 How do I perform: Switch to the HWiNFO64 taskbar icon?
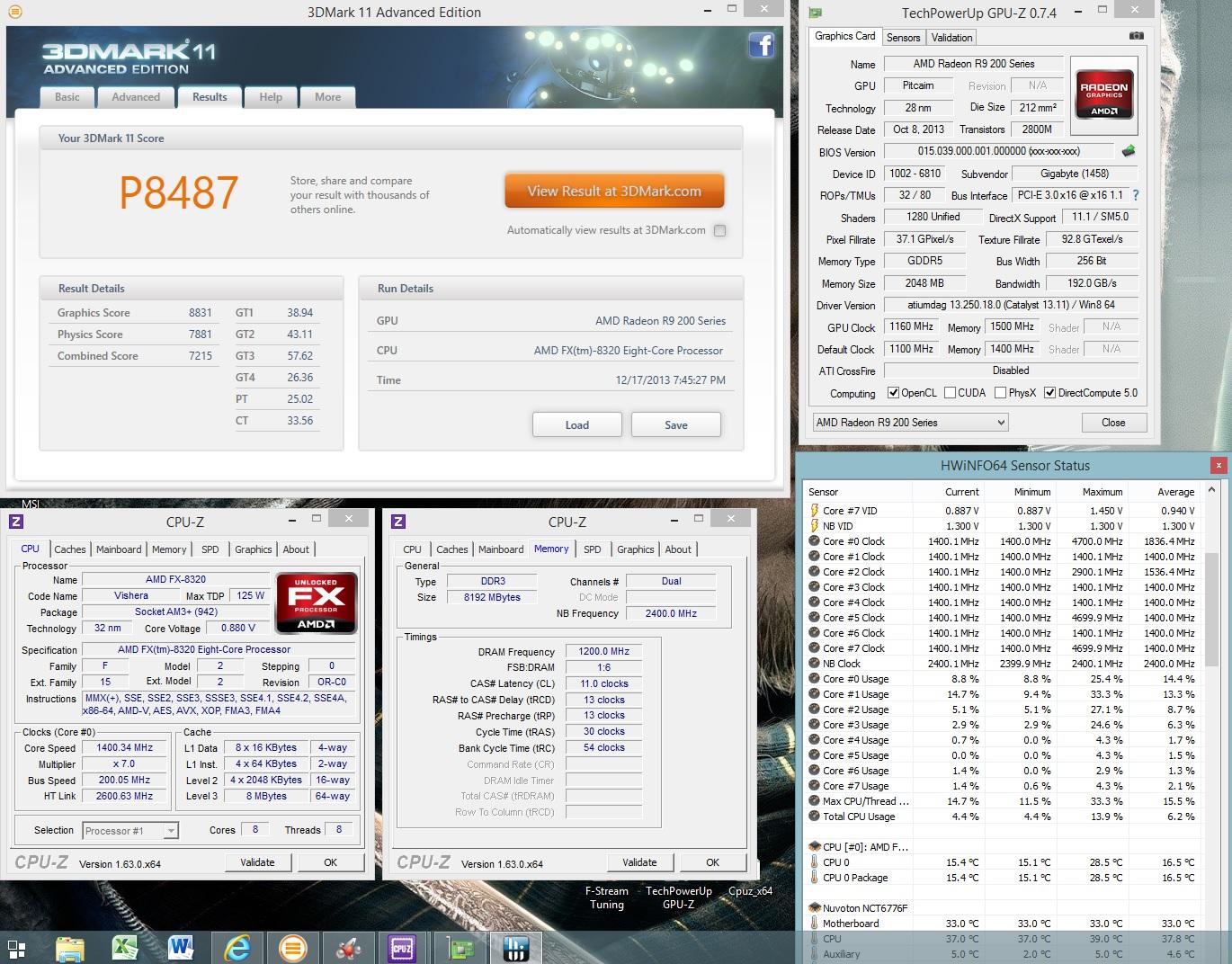click(x=515, y=948)
